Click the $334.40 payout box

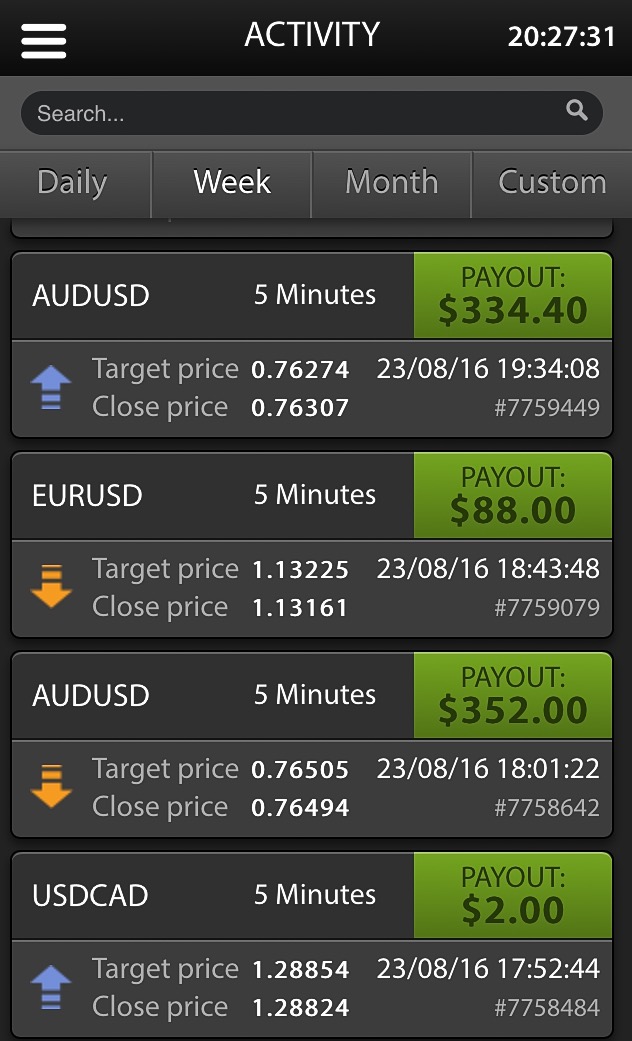click(x=512, y=296)
